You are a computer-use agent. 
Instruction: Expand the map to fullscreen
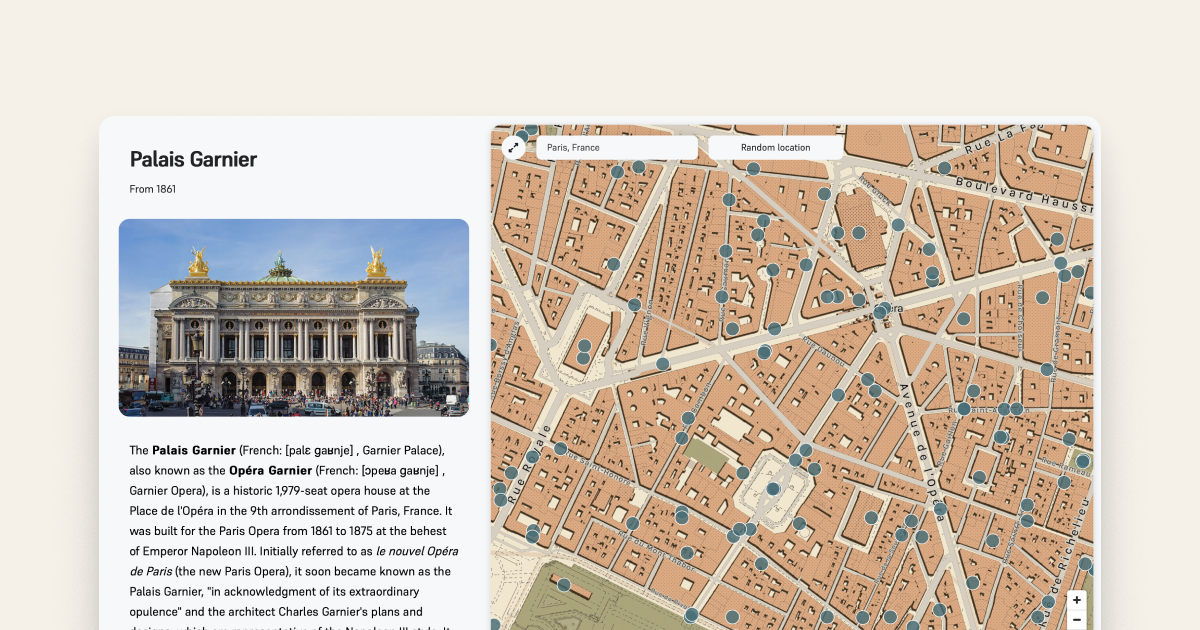pyautogui.click(x=512, y=147)
